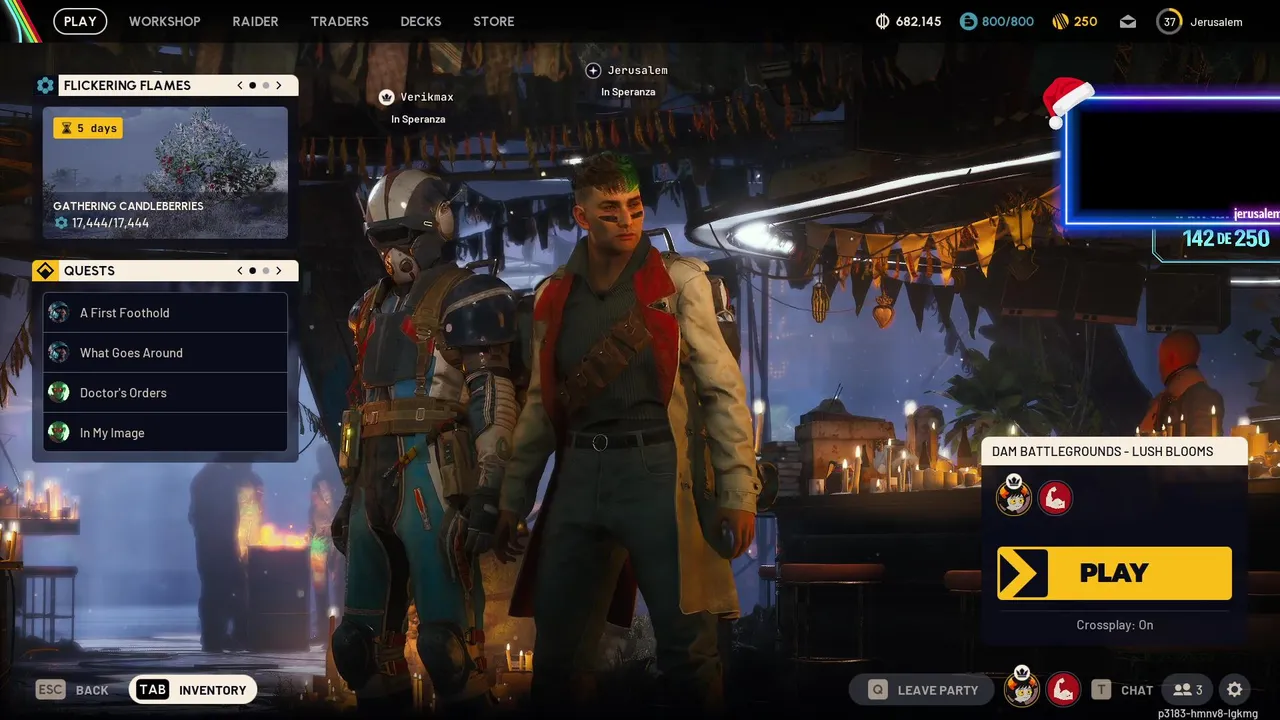Click the Jerusalem username in top bar

pos(1216,21)
